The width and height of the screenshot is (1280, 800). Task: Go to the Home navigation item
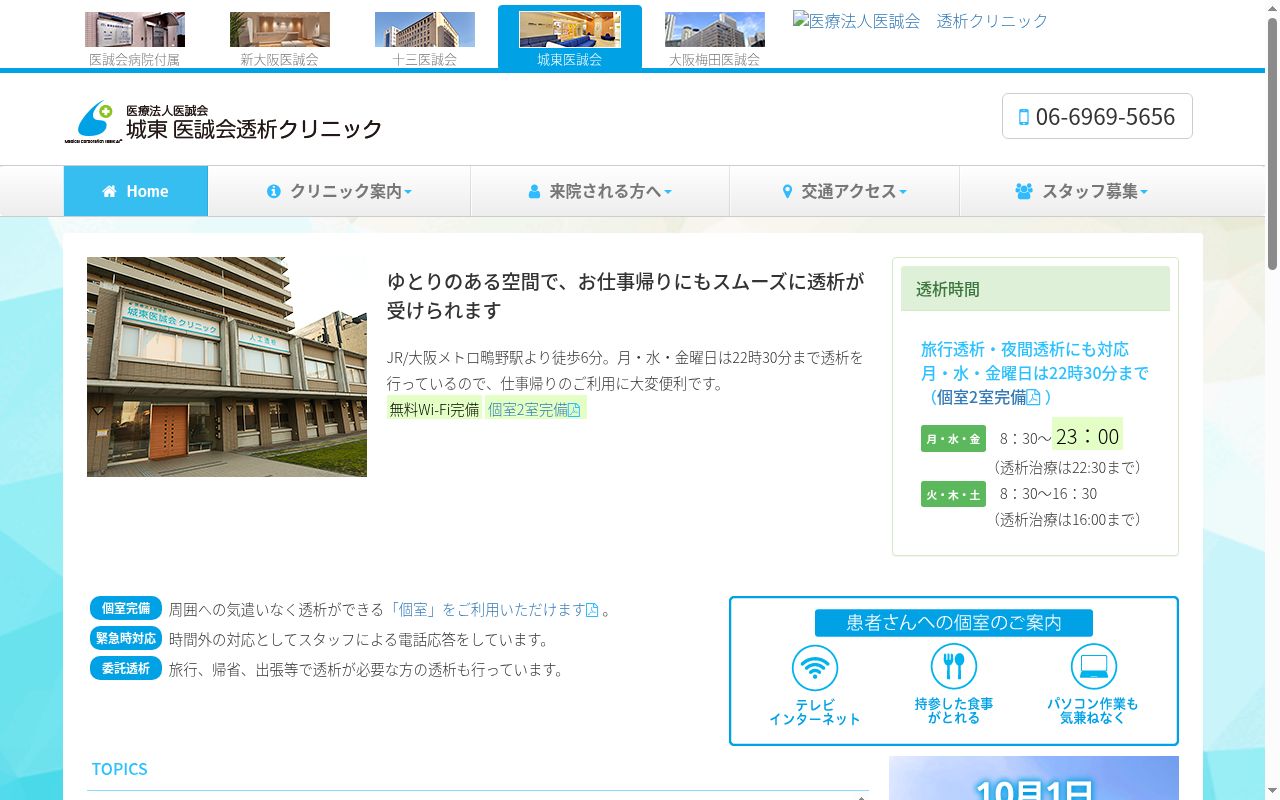136,191
